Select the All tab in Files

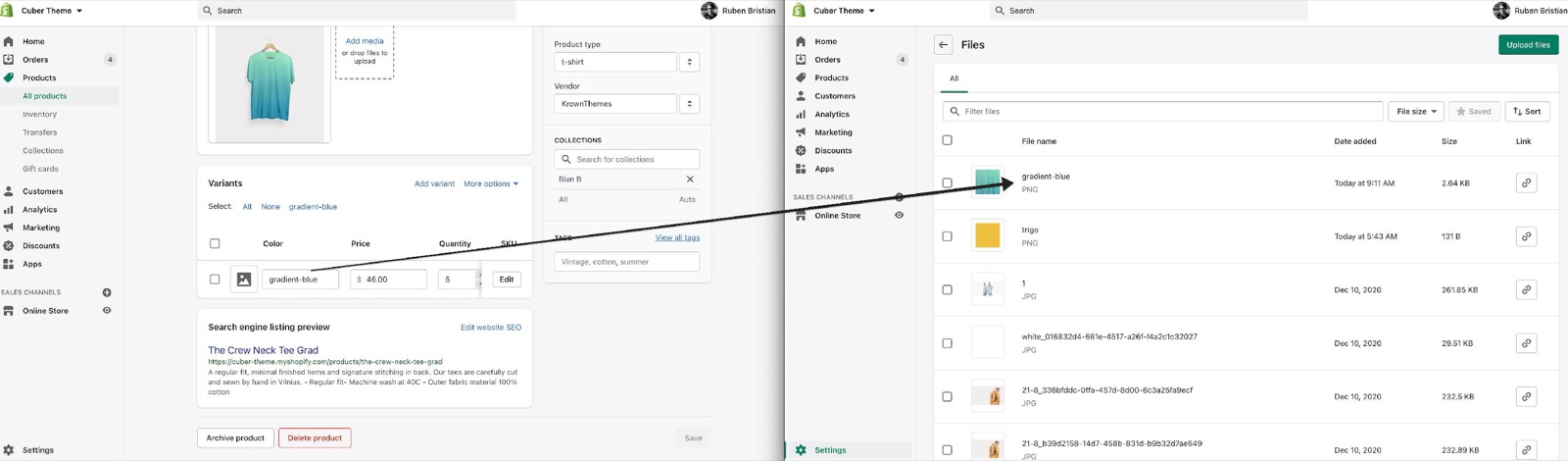[x=954, y=78]
